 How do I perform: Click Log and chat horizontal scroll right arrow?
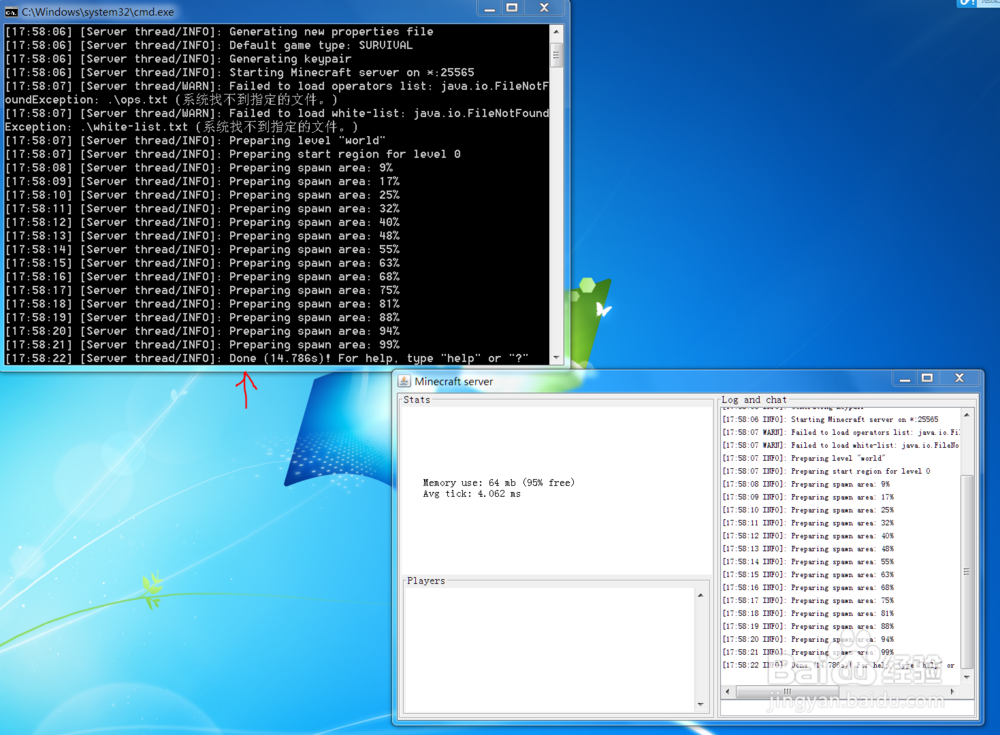[x=953, y=692]
